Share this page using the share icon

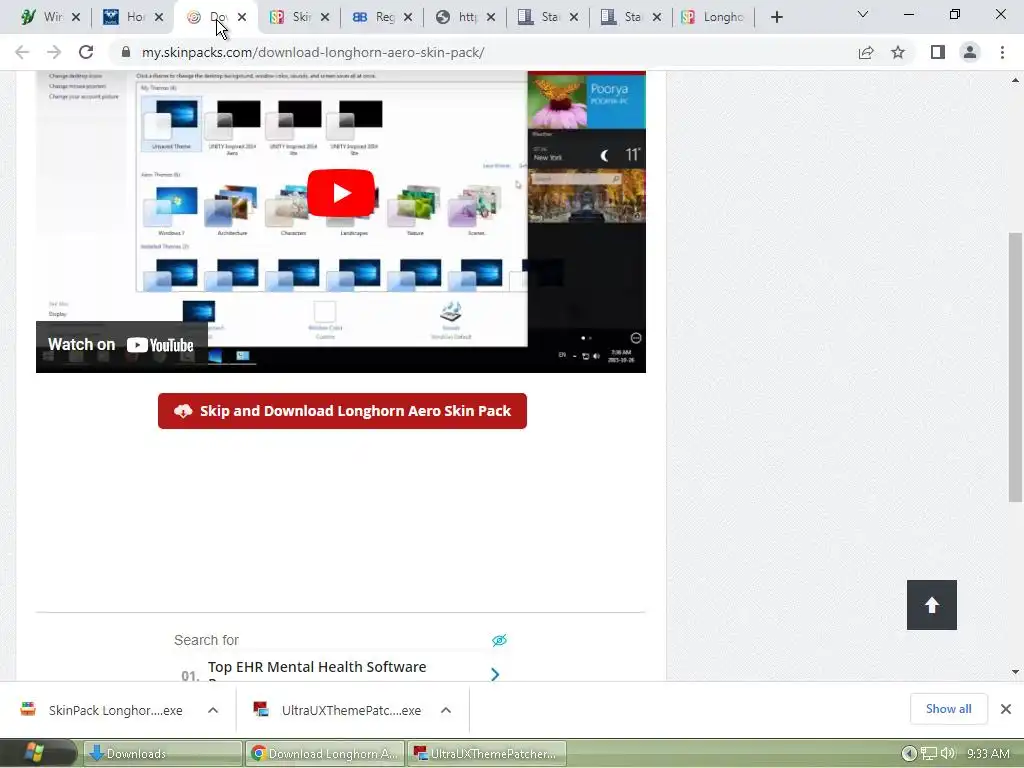(866, 52)
